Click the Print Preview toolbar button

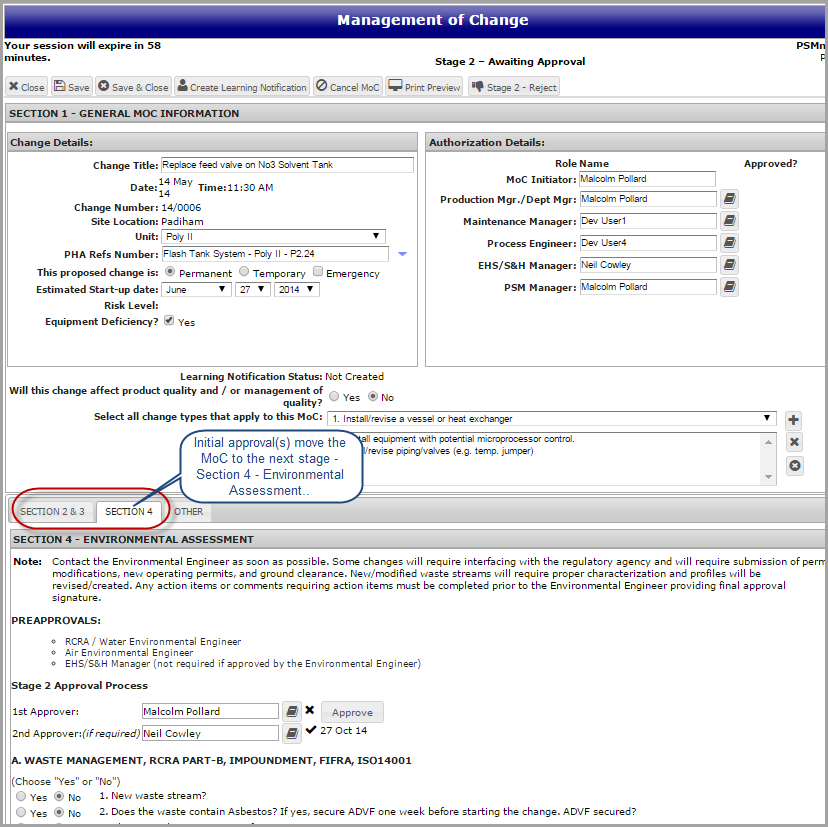click(425, 87)
